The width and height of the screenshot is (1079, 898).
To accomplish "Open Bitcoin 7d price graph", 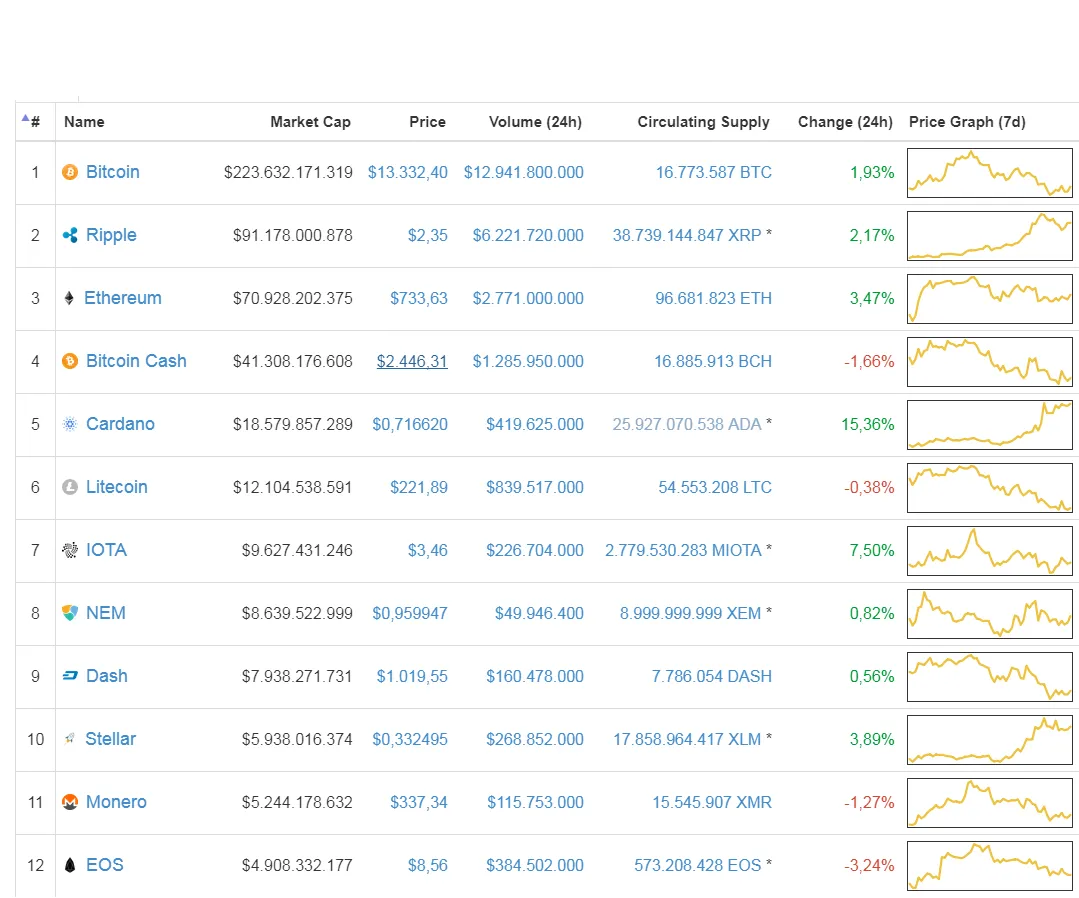I will coord(990,173).
